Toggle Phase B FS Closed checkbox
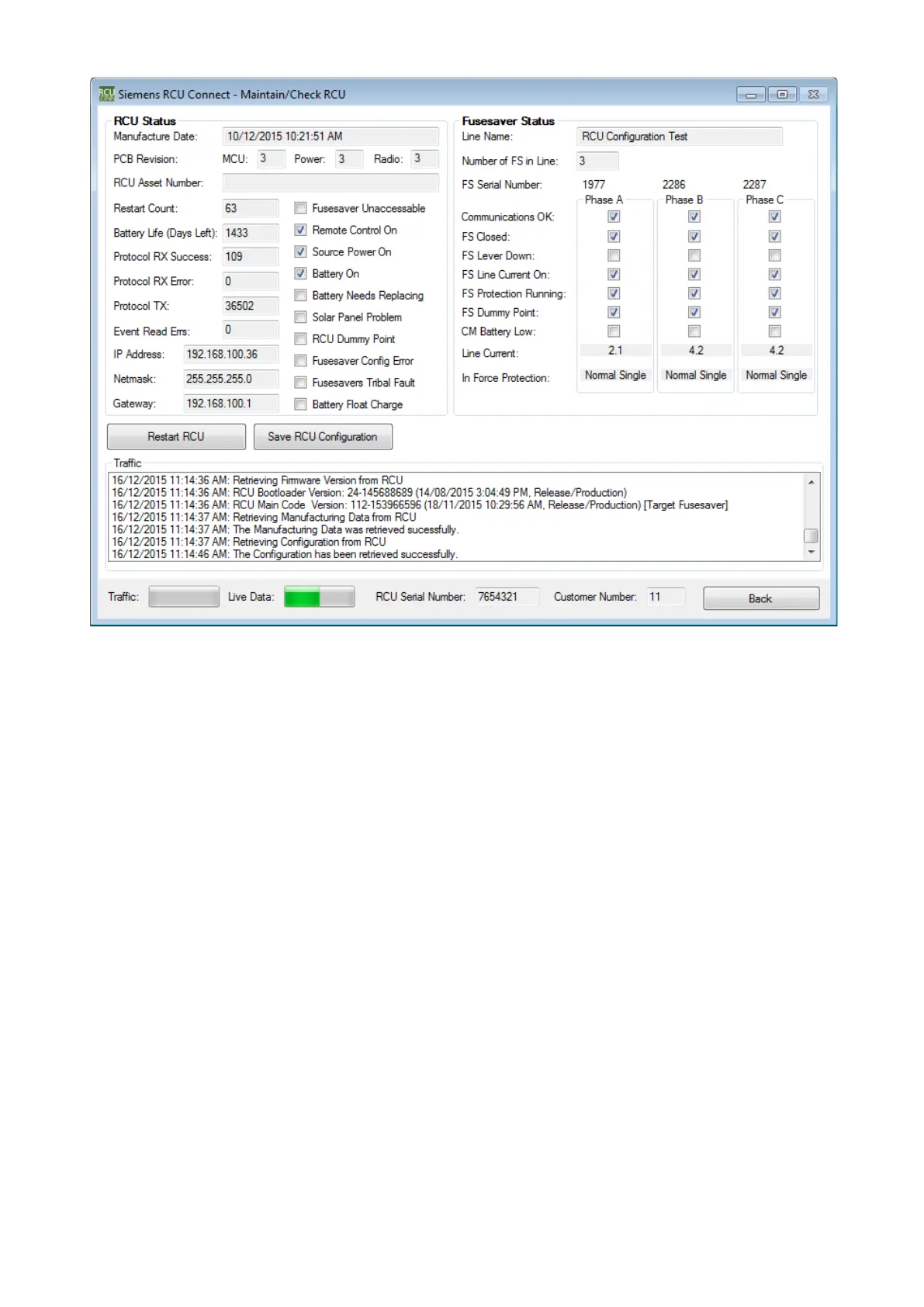This screenshot has width=924, height=1307. click(694, 236)
